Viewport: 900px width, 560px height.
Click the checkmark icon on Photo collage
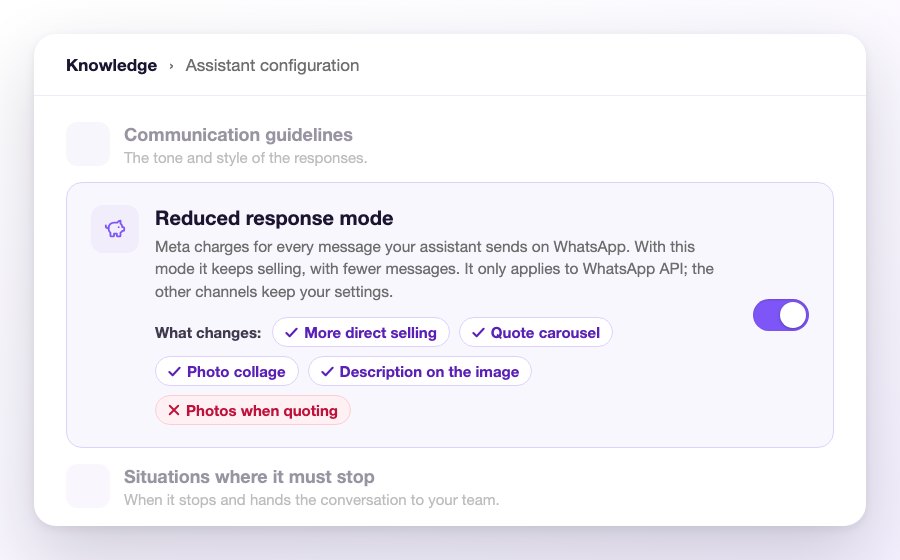[174, 372]
